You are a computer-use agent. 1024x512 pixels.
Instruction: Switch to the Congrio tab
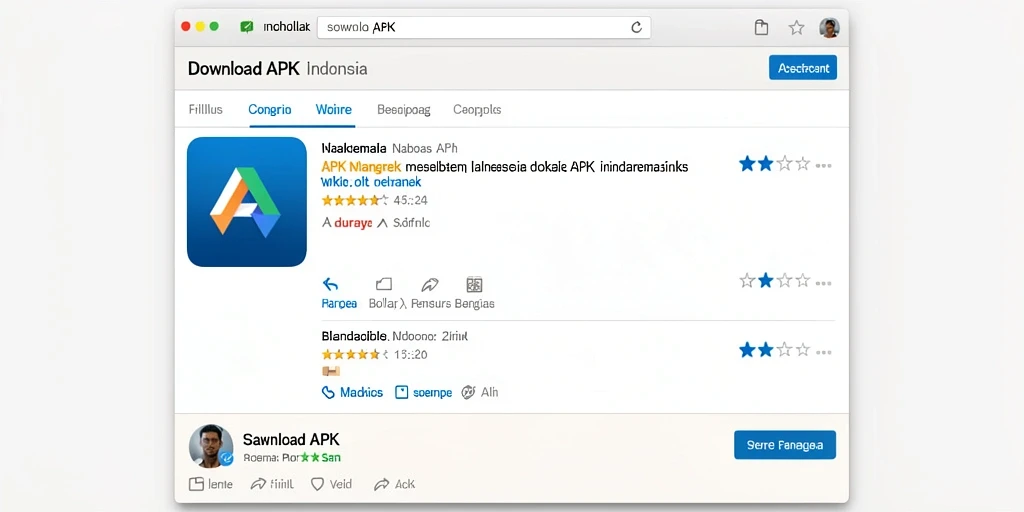coord(270,110)
